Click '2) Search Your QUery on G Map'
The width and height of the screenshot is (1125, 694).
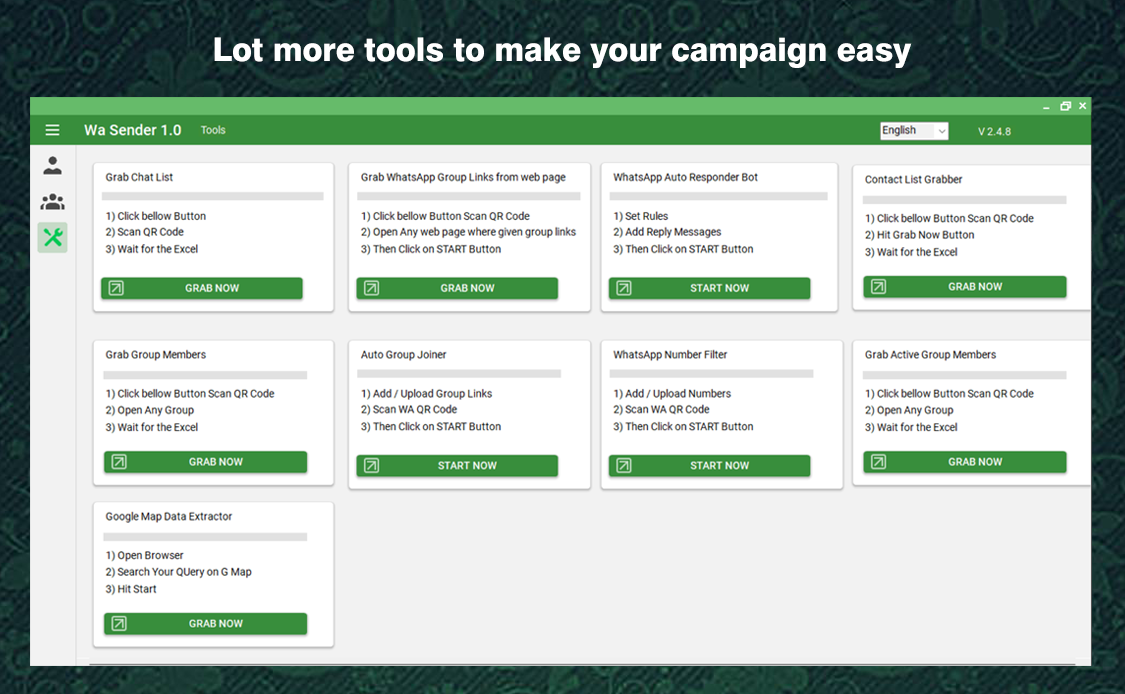click(179, 572)
